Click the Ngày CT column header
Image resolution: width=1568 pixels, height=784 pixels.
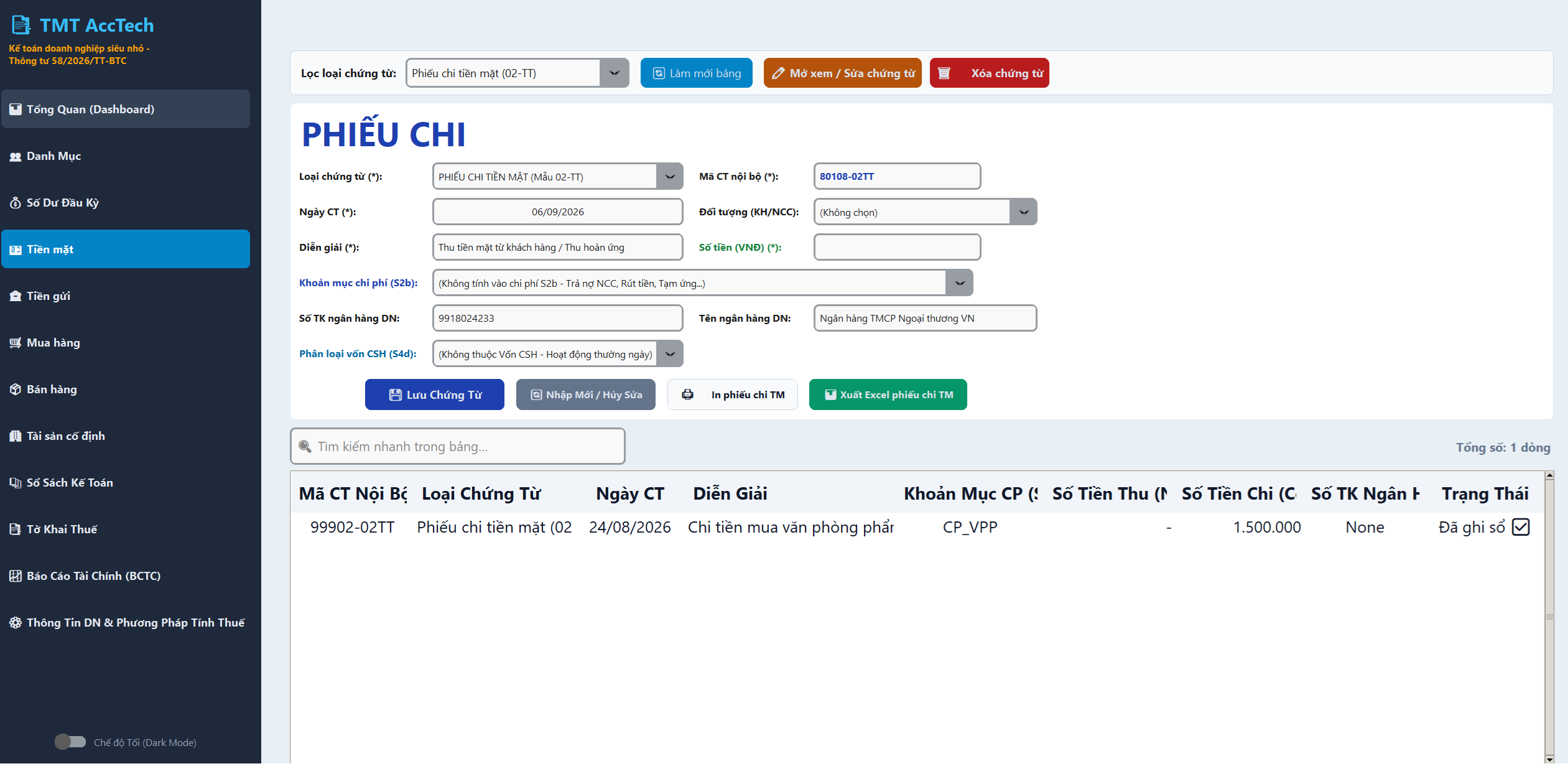tap(630, 494)
